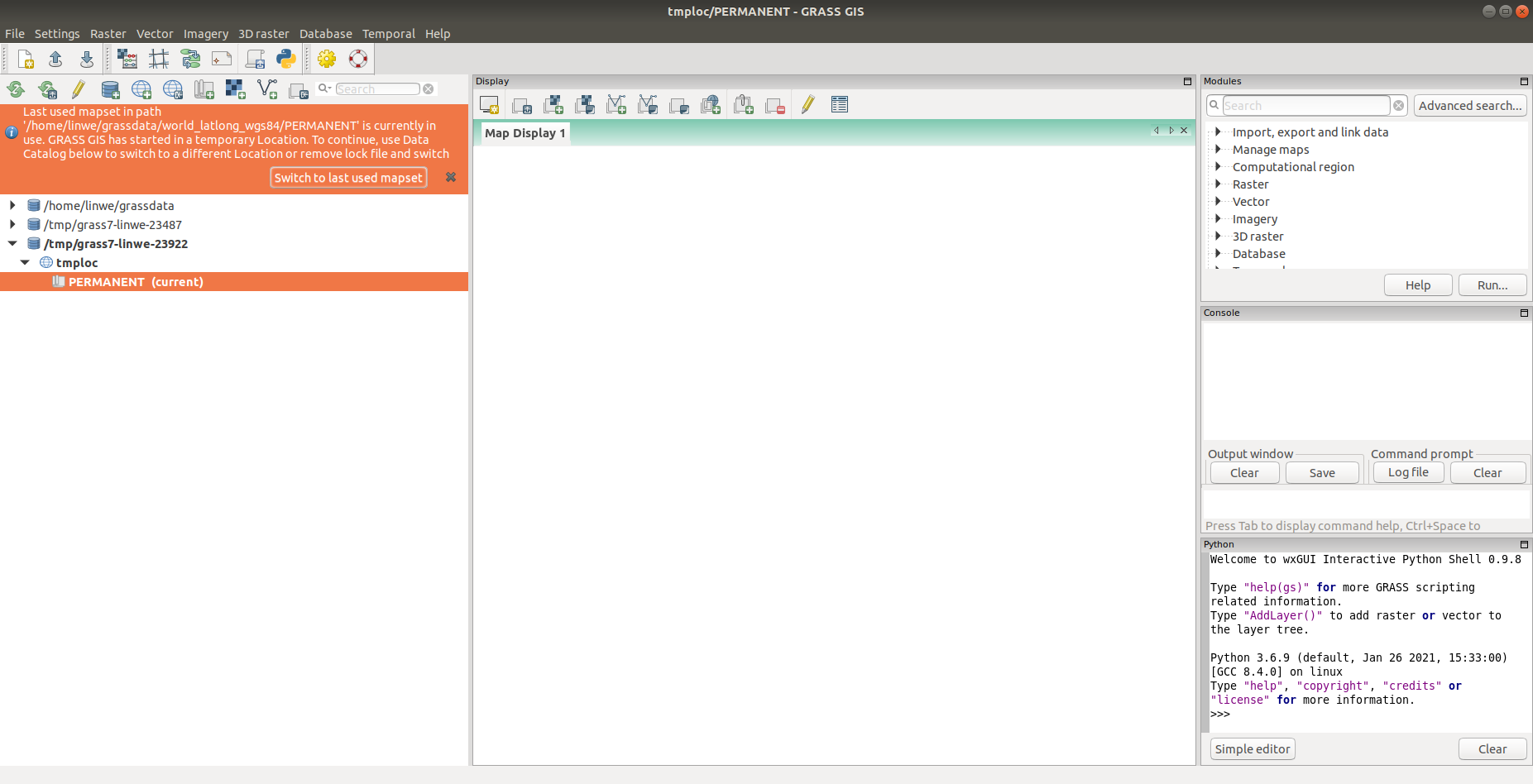Expand 'Import, export and link data' module group
Viewport: 1533px width, 784px height.
[1218, 131]
